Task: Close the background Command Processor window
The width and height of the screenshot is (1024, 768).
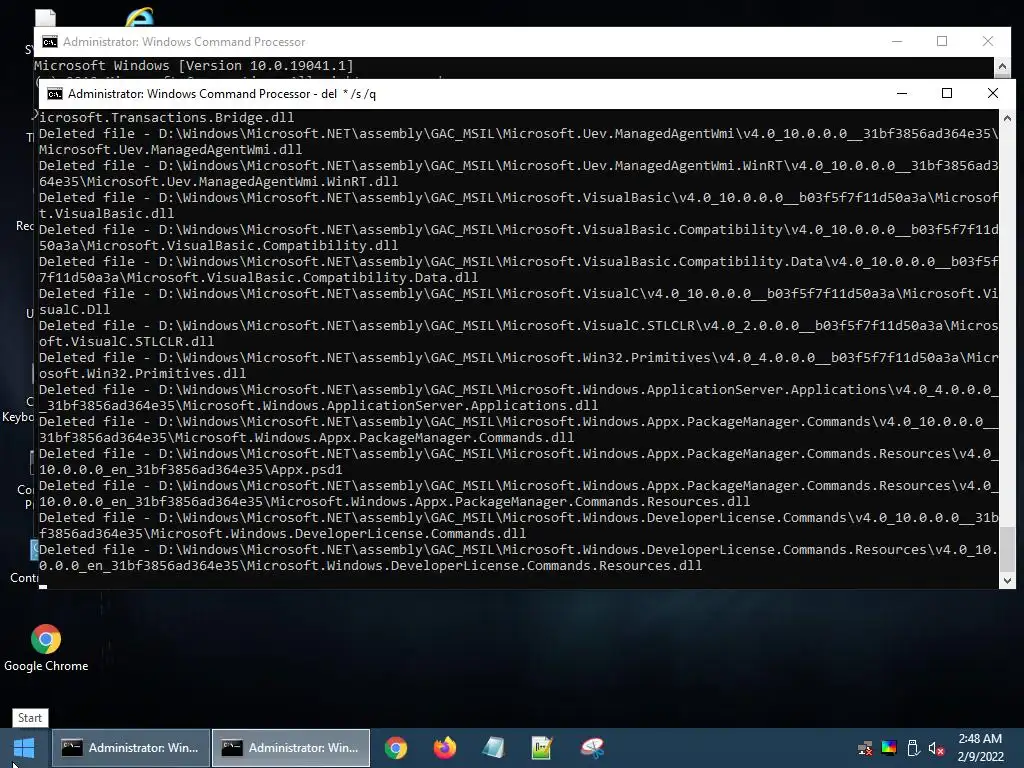Action: point(988,41)
